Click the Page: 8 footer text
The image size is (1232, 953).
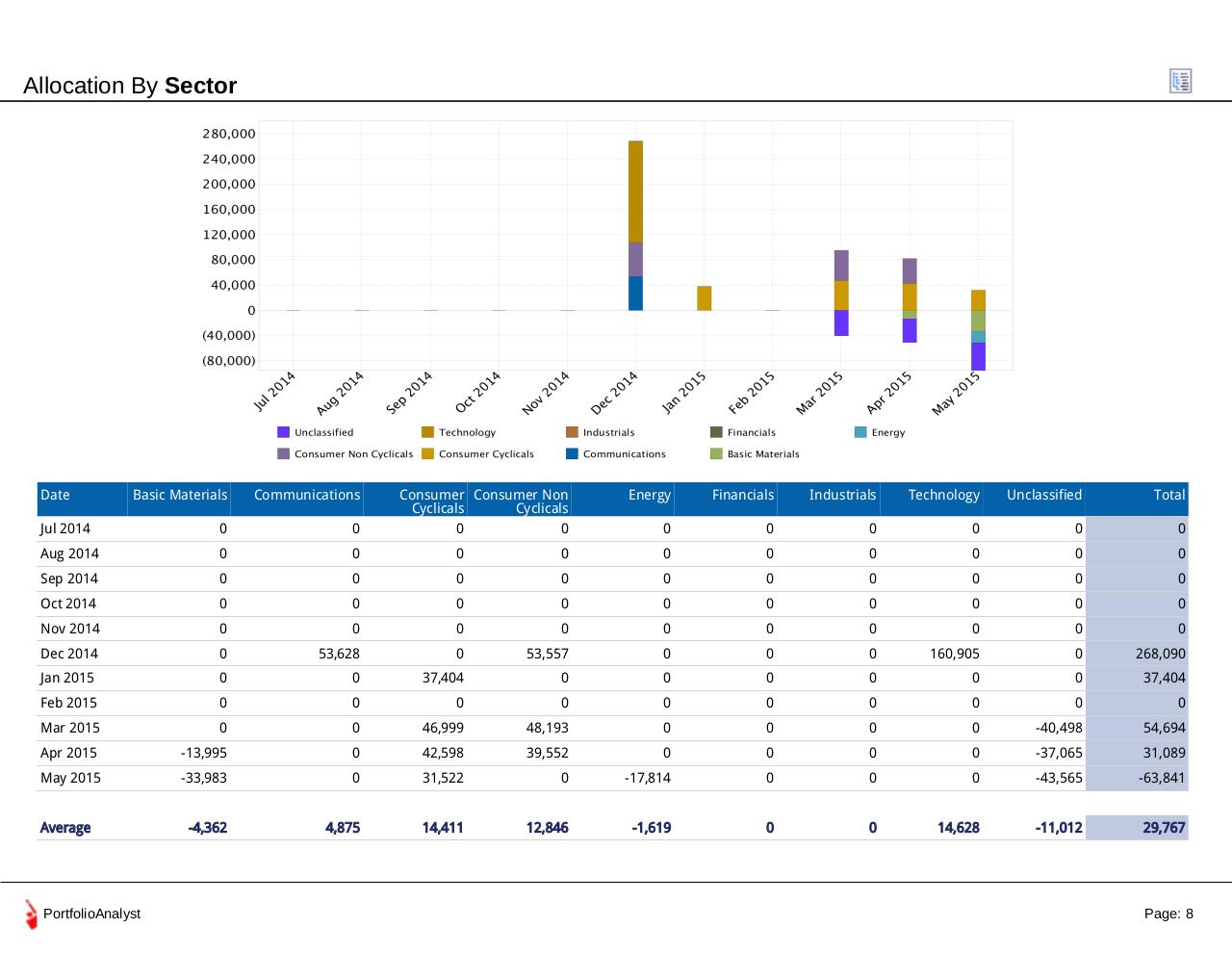pos(1168,914)
